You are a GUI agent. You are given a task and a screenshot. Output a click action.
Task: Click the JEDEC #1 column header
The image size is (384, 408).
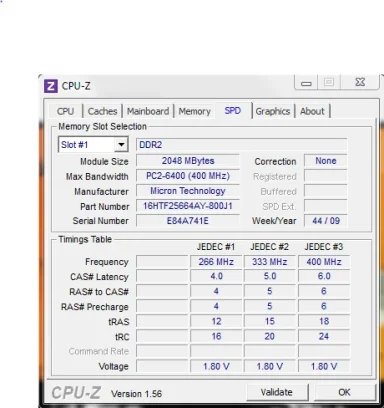point(216,247)
